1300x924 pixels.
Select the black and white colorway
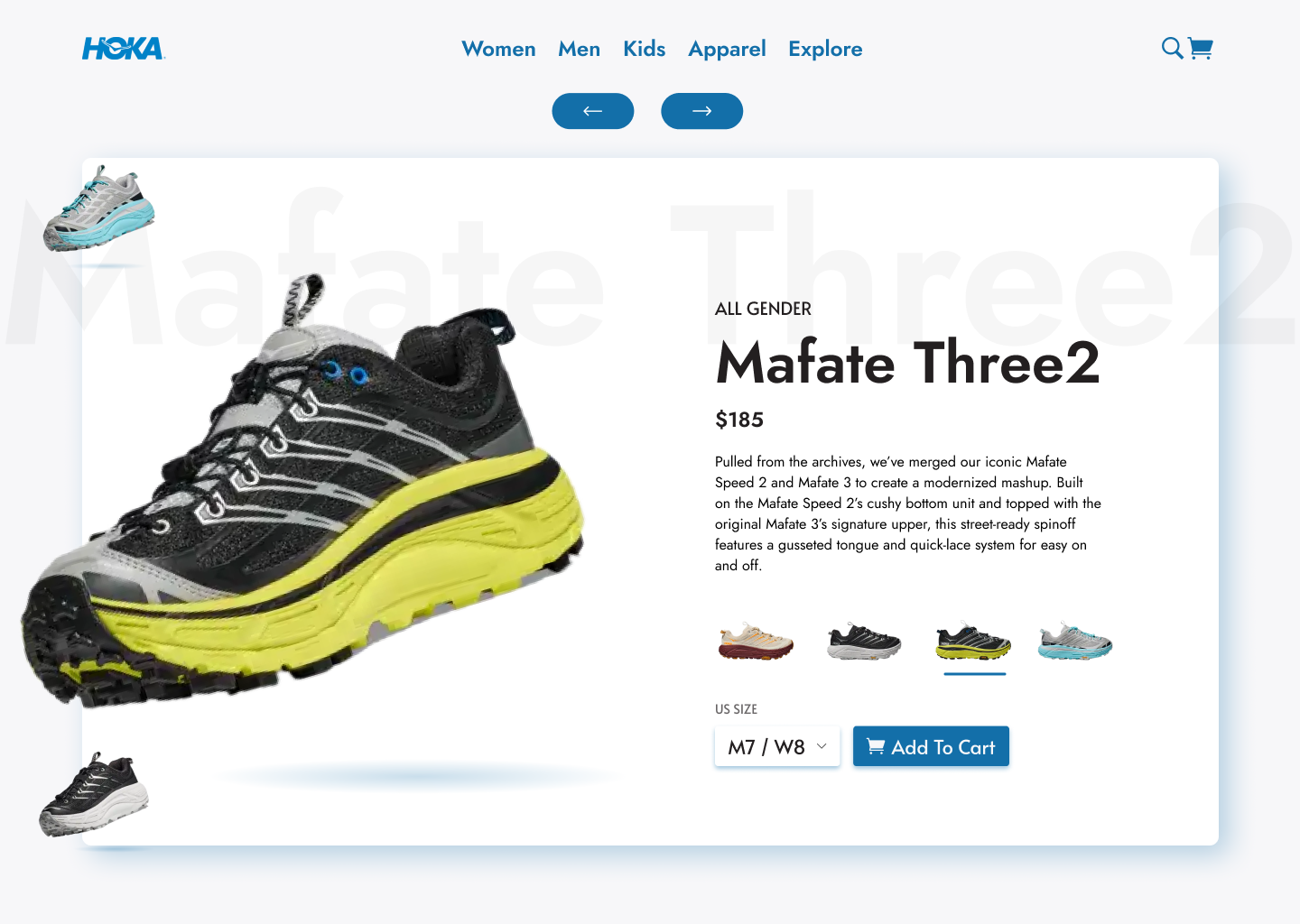click(x=864, y=642)
